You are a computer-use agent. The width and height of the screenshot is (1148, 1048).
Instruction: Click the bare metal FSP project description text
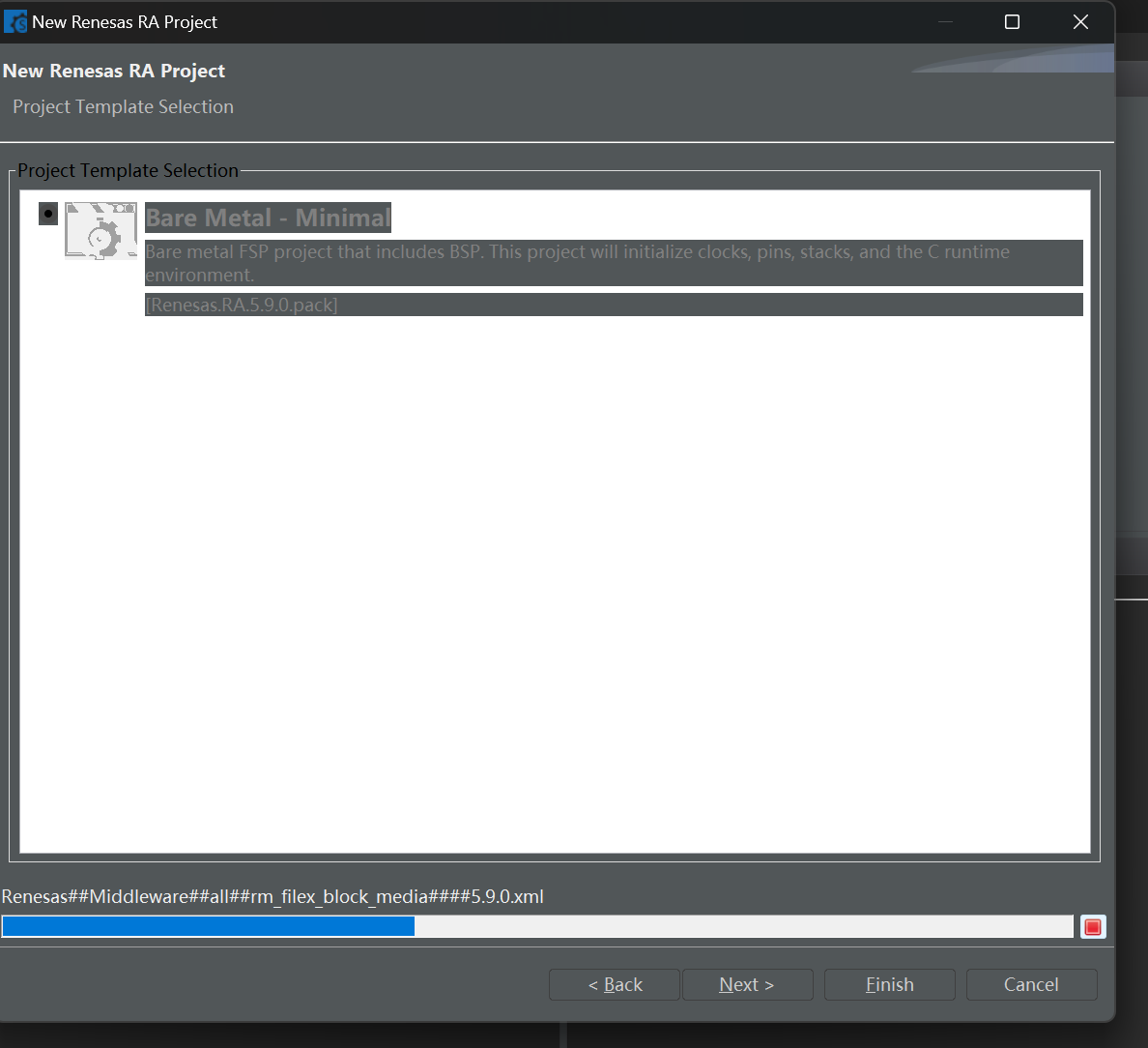(614, 263)
